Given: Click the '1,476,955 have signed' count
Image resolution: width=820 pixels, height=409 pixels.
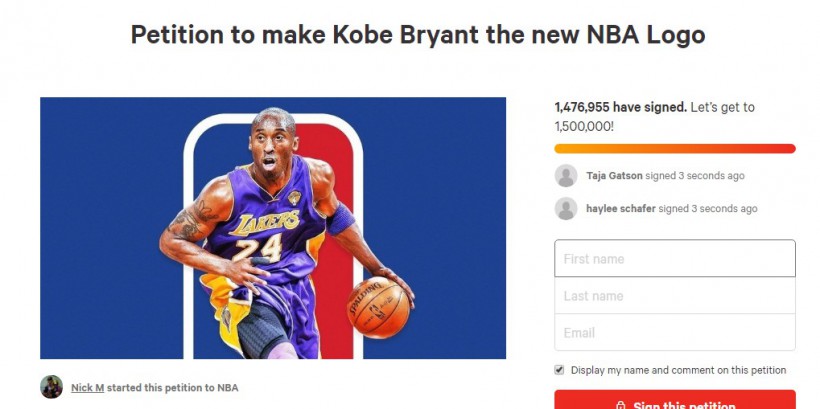Looking at the screenshot, I should pos(621,107).
